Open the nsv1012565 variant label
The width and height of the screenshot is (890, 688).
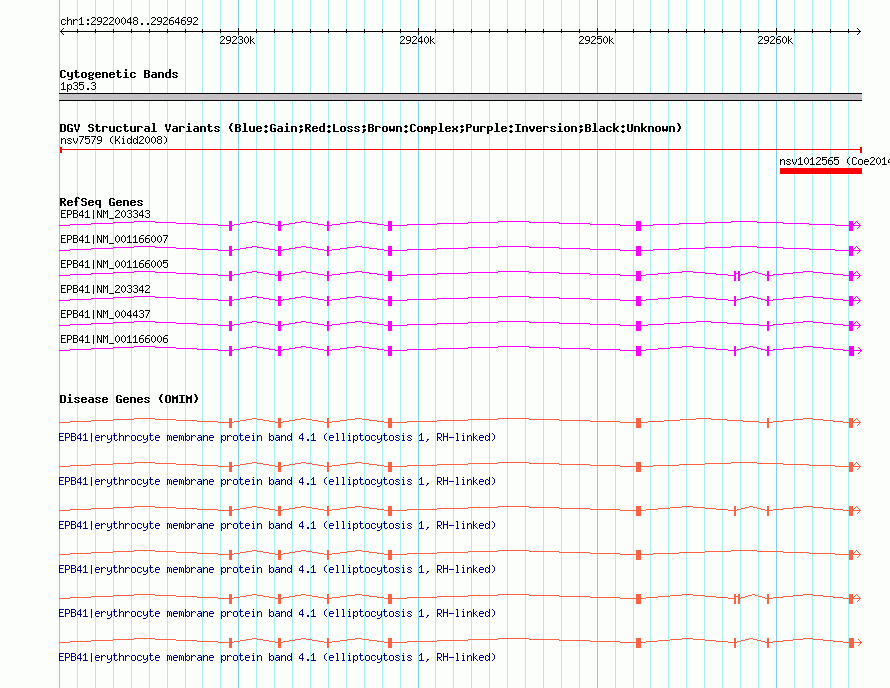pyautogui.click(x=834, y=161)
